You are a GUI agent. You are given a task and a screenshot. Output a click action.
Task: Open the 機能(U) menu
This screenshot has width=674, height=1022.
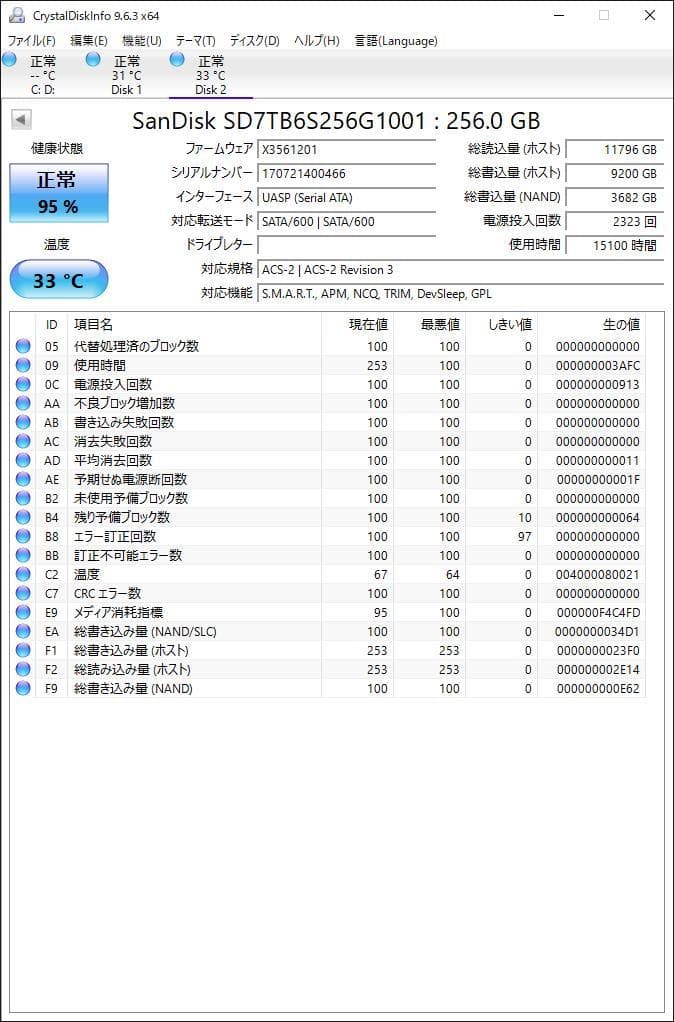pyautogui.click(x=141, y=40)
